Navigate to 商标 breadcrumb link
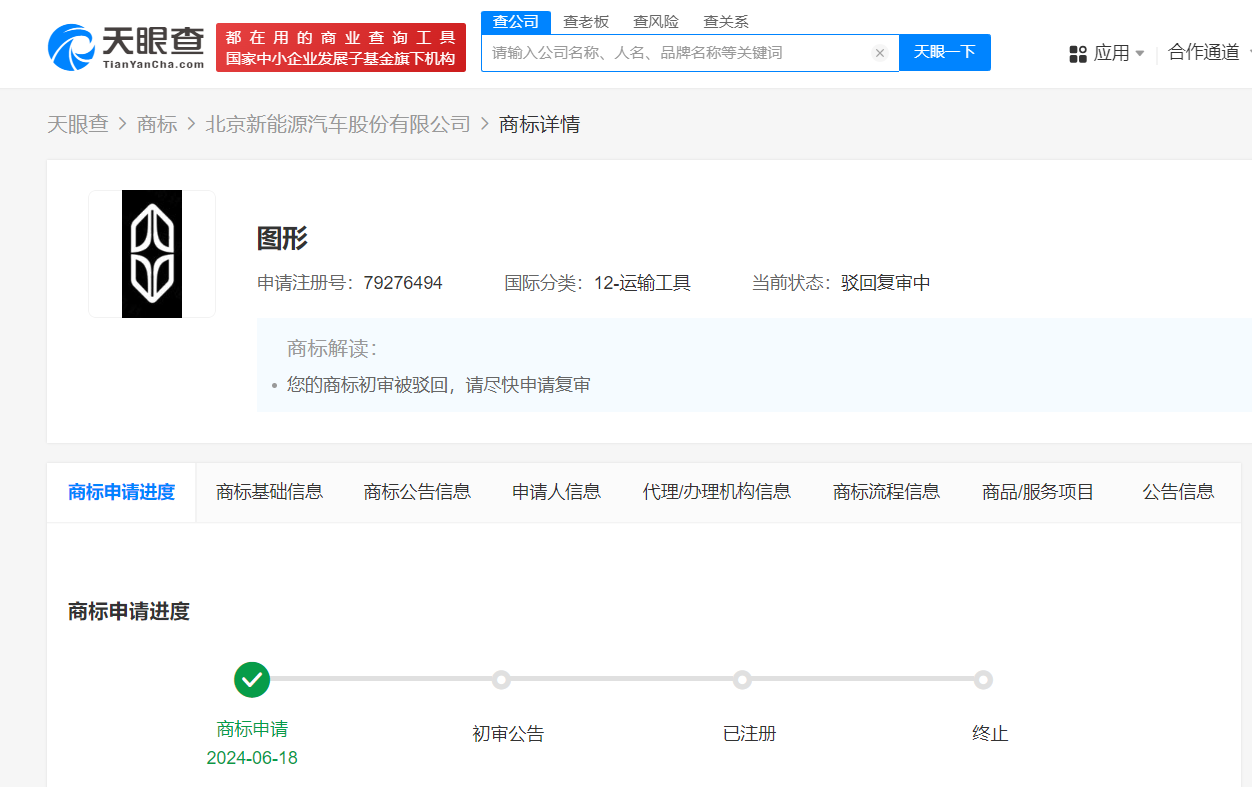The width and height of the screenshot is (1252, 787). point(157,124)
